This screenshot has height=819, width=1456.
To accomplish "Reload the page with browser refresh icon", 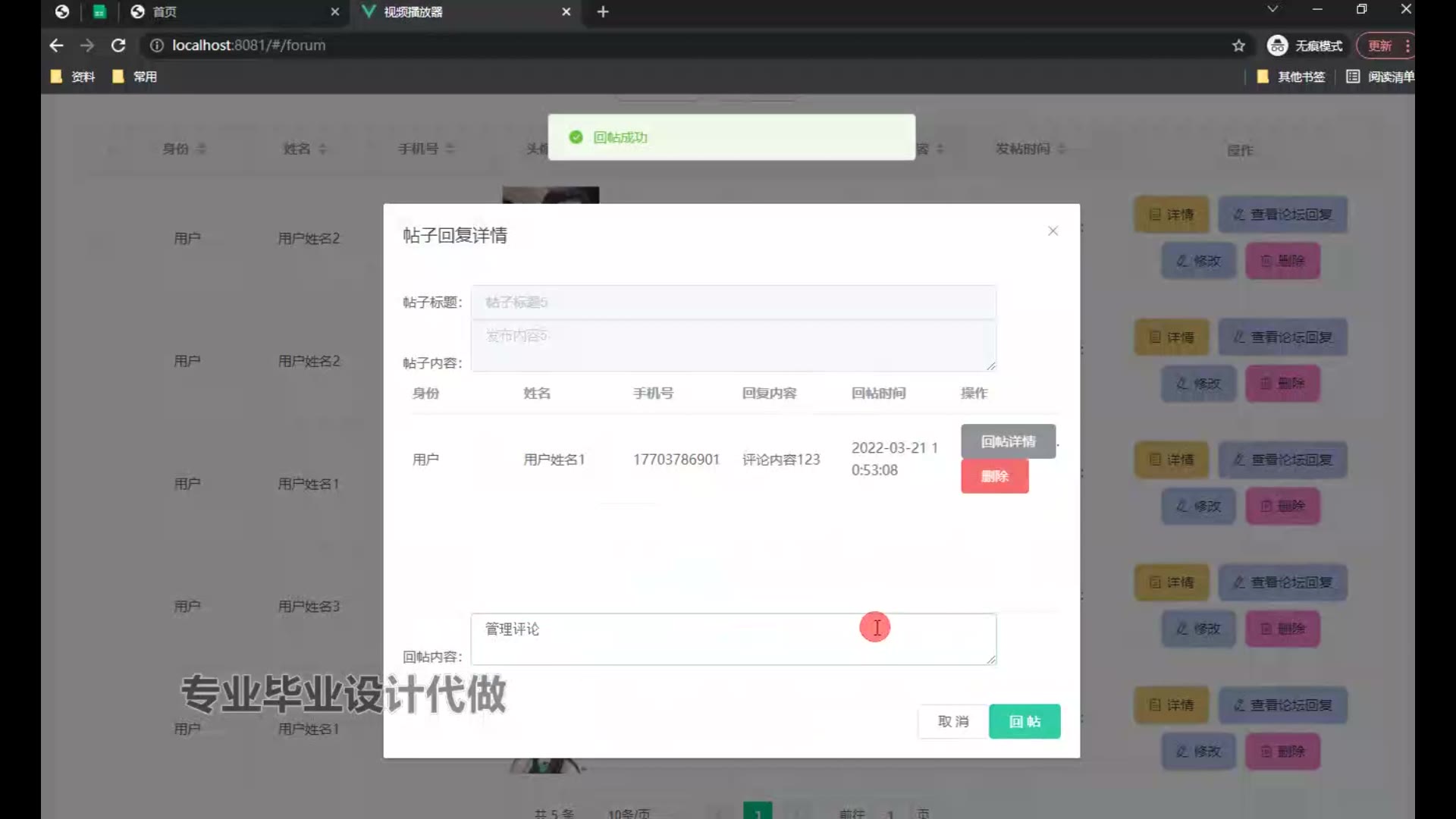I will coord(118,45).
